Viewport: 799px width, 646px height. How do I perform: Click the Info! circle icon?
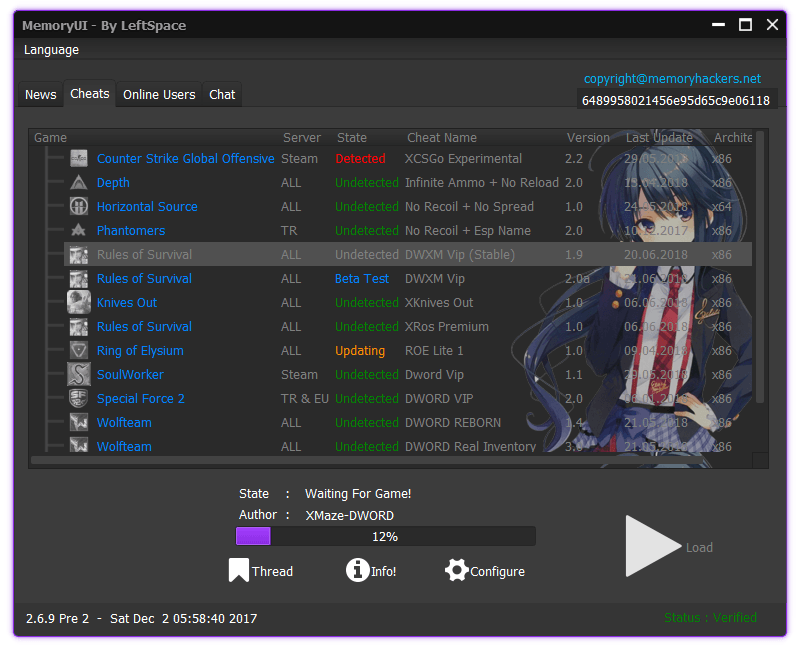point(358,570)
